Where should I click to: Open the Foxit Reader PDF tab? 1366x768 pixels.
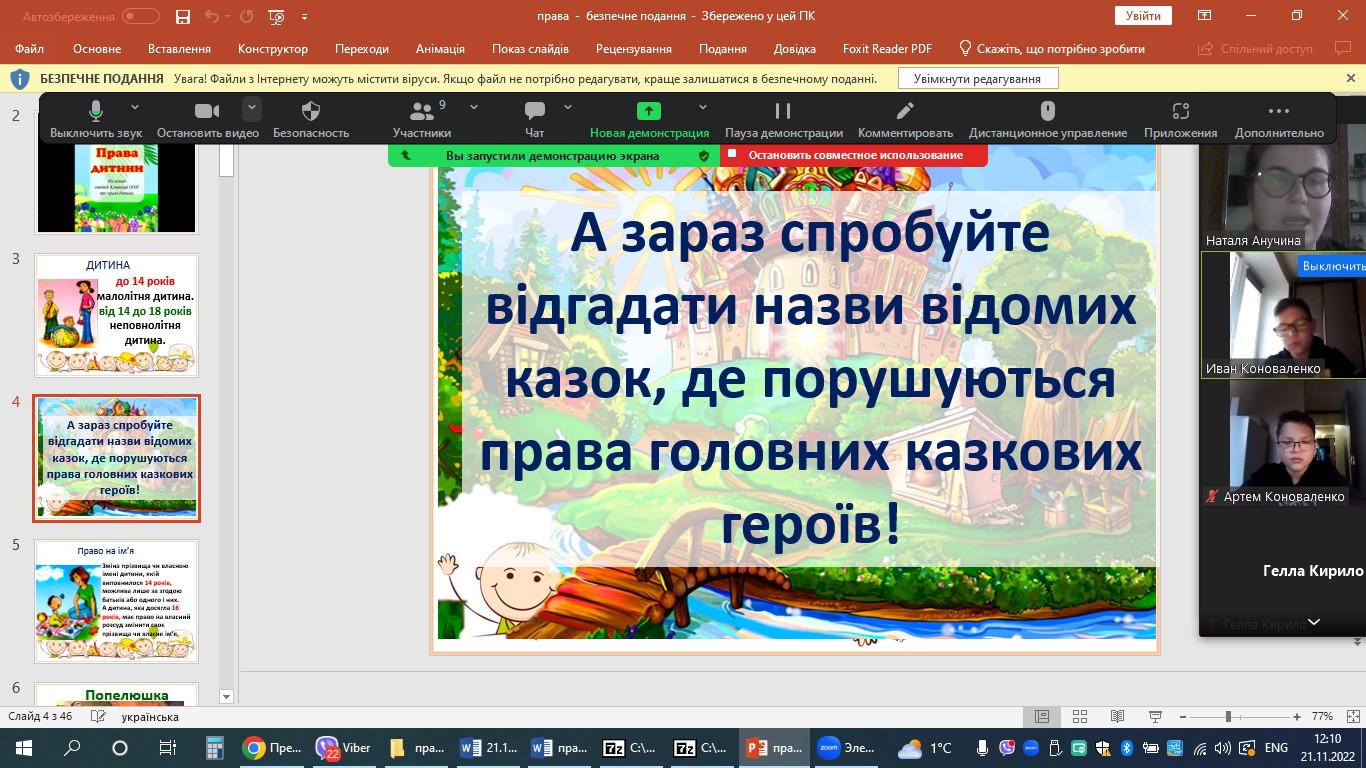(x=886, y=49)
